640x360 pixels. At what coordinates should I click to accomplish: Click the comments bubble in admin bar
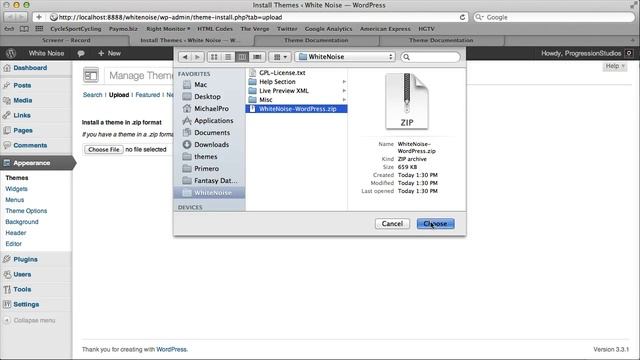81,53
